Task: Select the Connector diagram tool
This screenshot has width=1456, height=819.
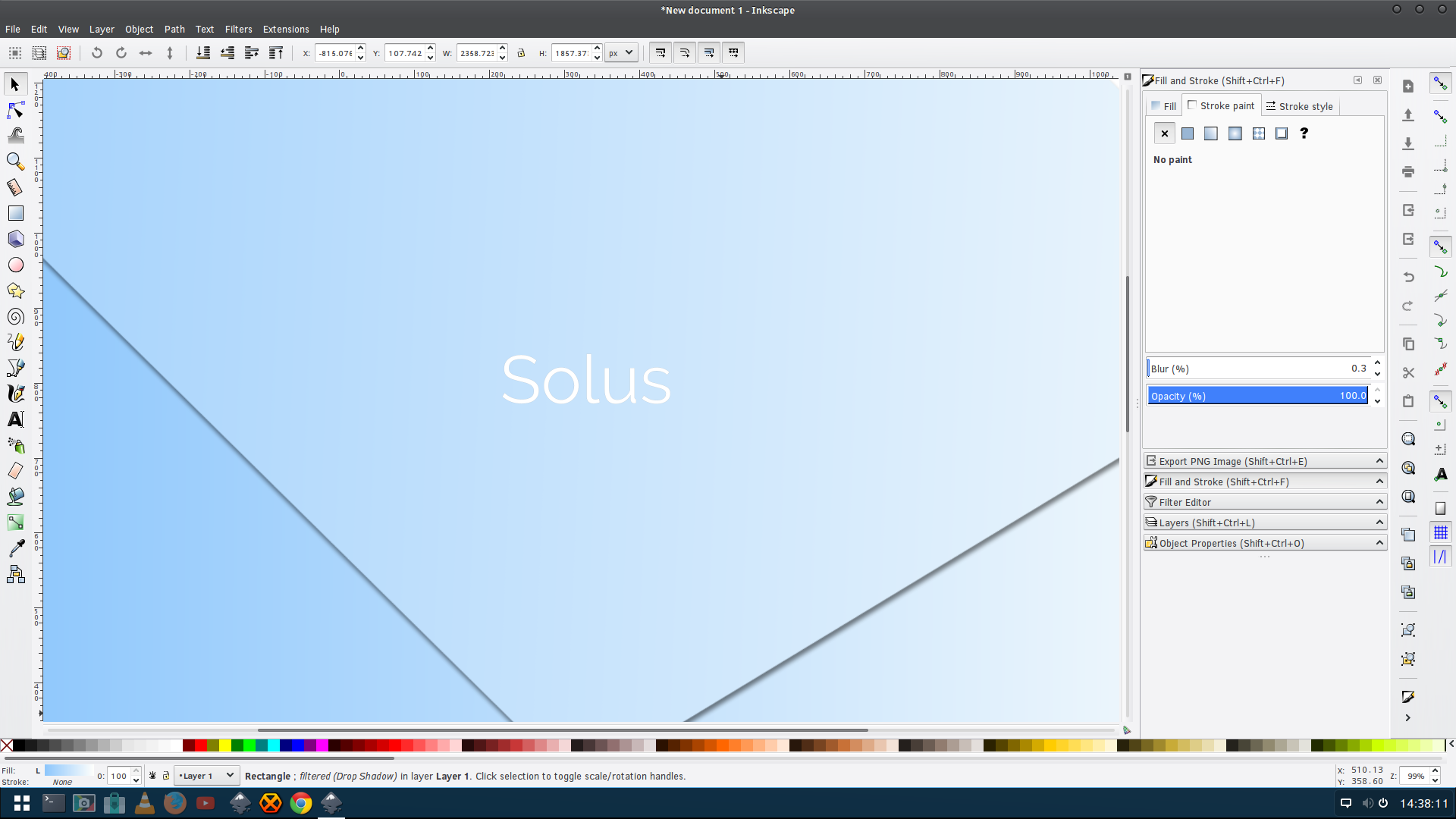Action: (15, 574)
